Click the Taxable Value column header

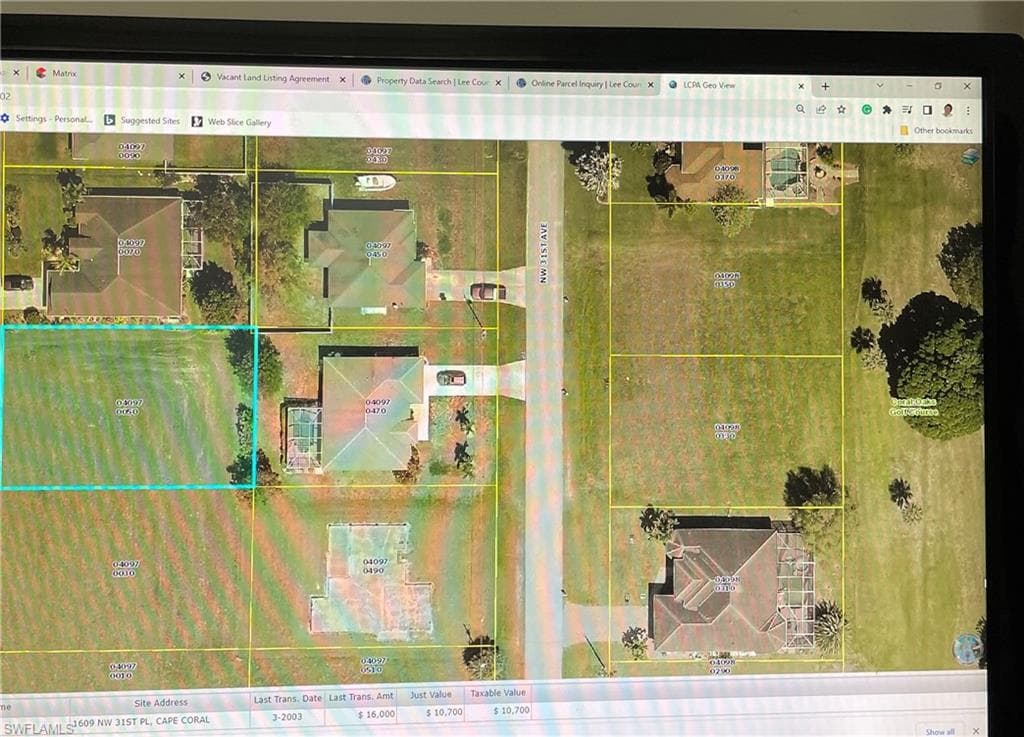[x=498, y=693]
